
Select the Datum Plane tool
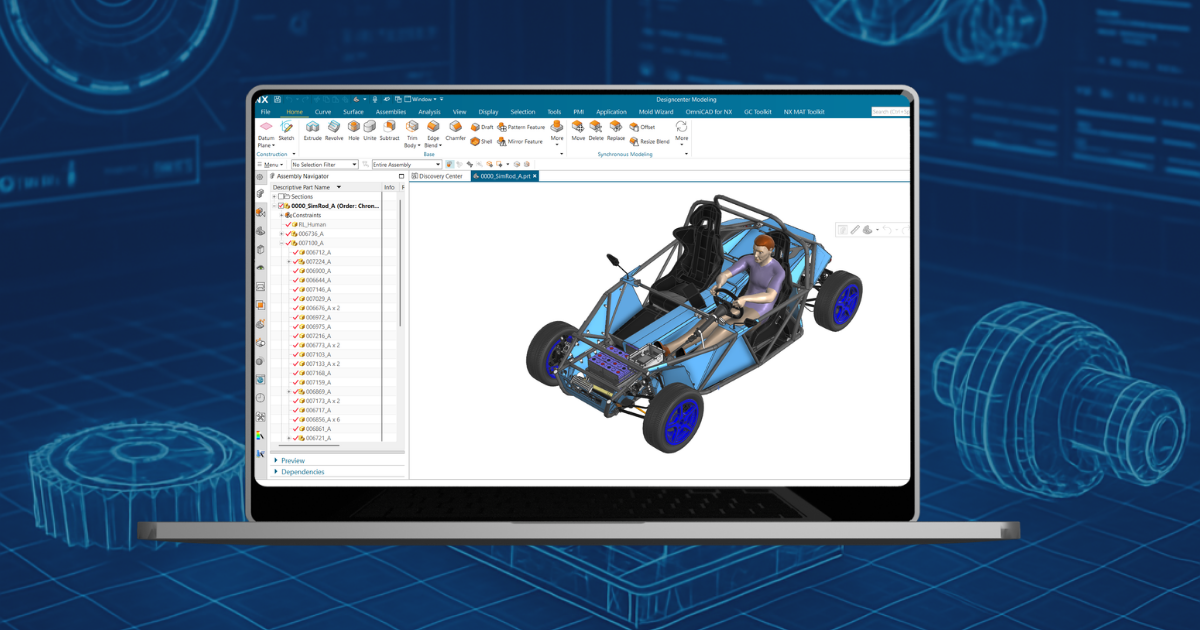265,134
